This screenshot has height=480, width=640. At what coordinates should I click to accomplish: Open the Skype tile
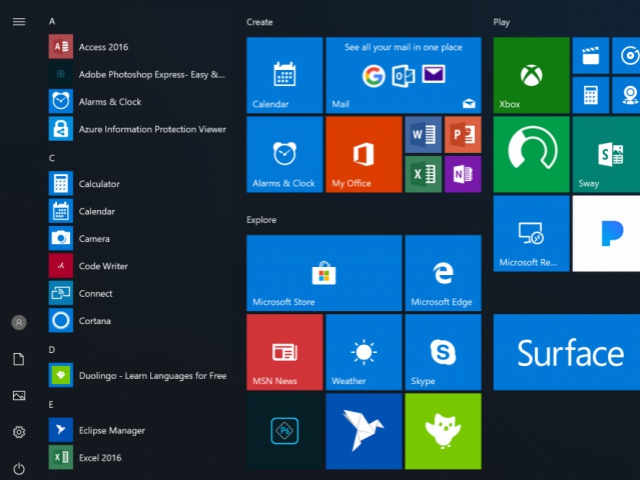(x=442, y=352)
